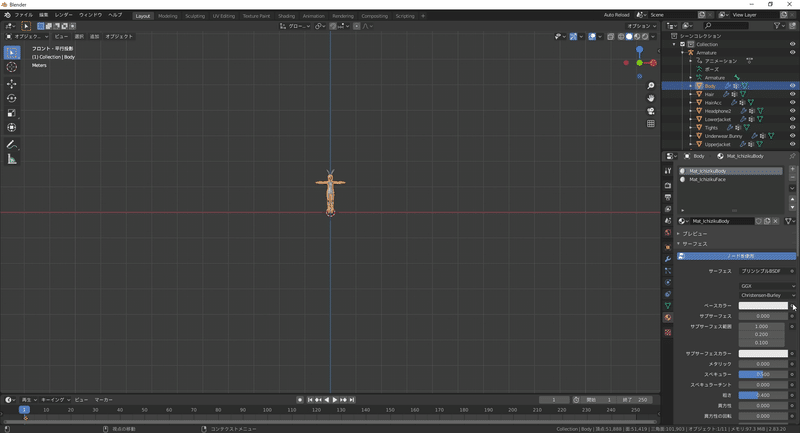The width and height of the screenshot is (800, 433).
Task: Switch to the Shading workspace tab
Action: pos(286,16)
